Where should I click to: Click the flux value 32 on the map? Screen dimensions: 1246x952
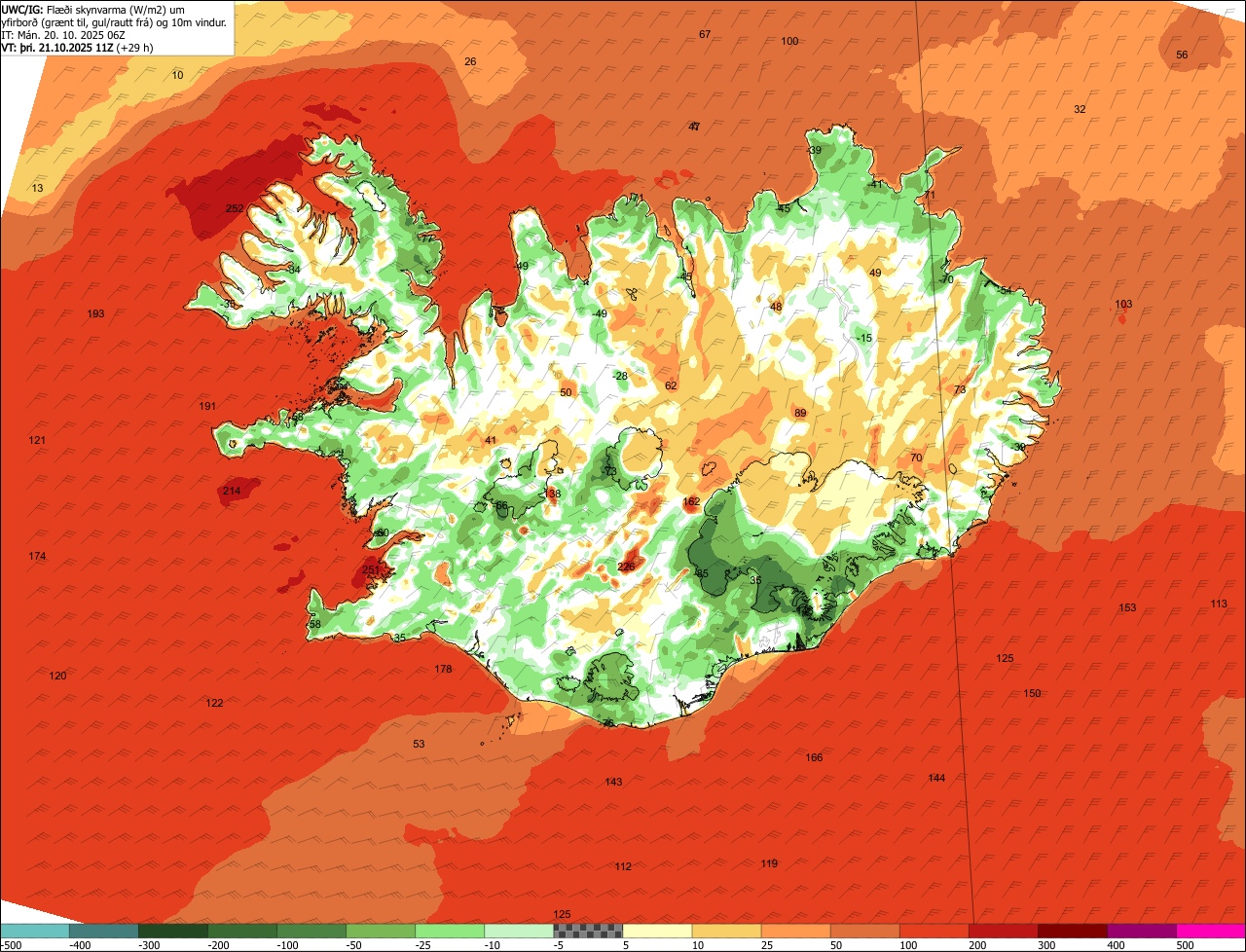1080,109
